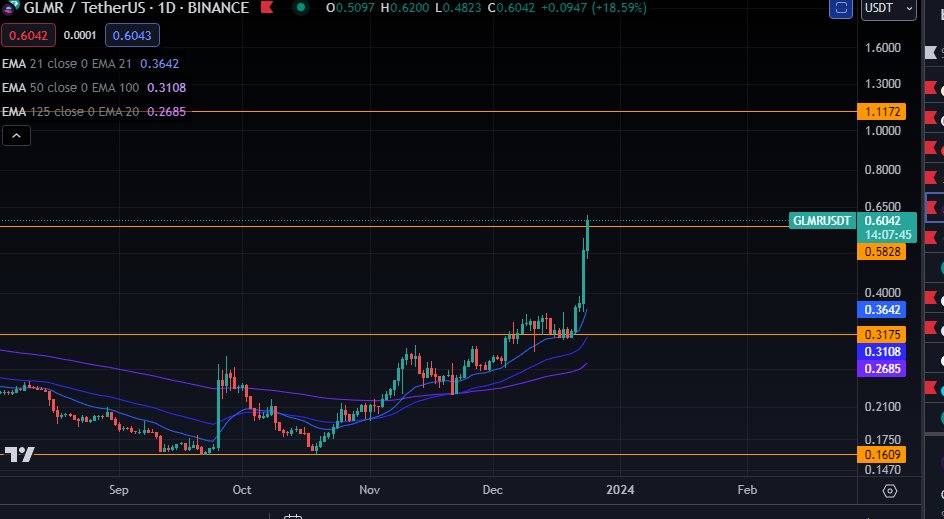Click the 0.3108 EMA price label
The image size is (944, 519).
coord(881,352)
